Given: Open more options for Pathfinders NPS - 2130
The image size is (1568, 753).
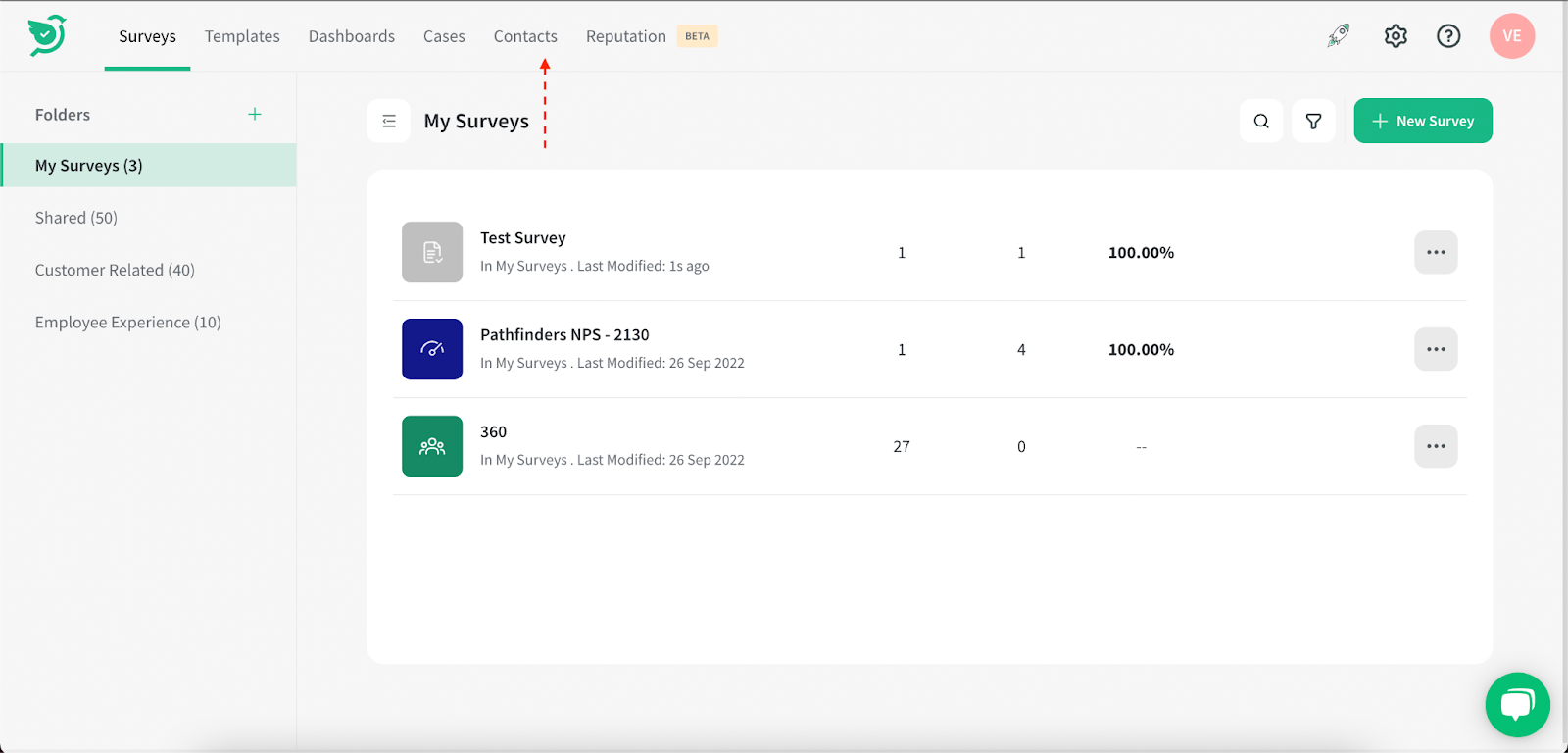Looking at the screenshot, I should 1436,349.
